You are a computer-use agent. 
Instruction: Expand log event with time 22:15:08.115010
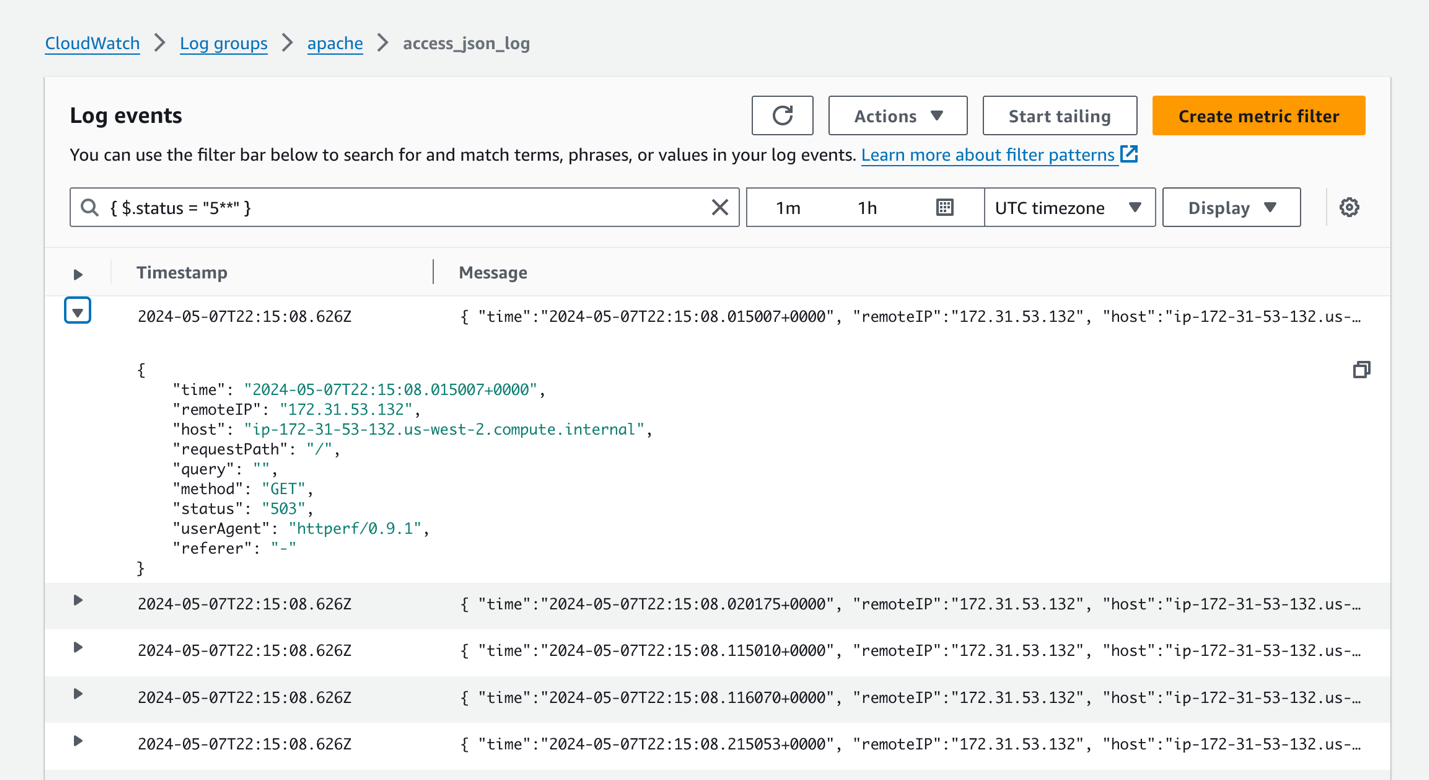click(x=78, y=648)
